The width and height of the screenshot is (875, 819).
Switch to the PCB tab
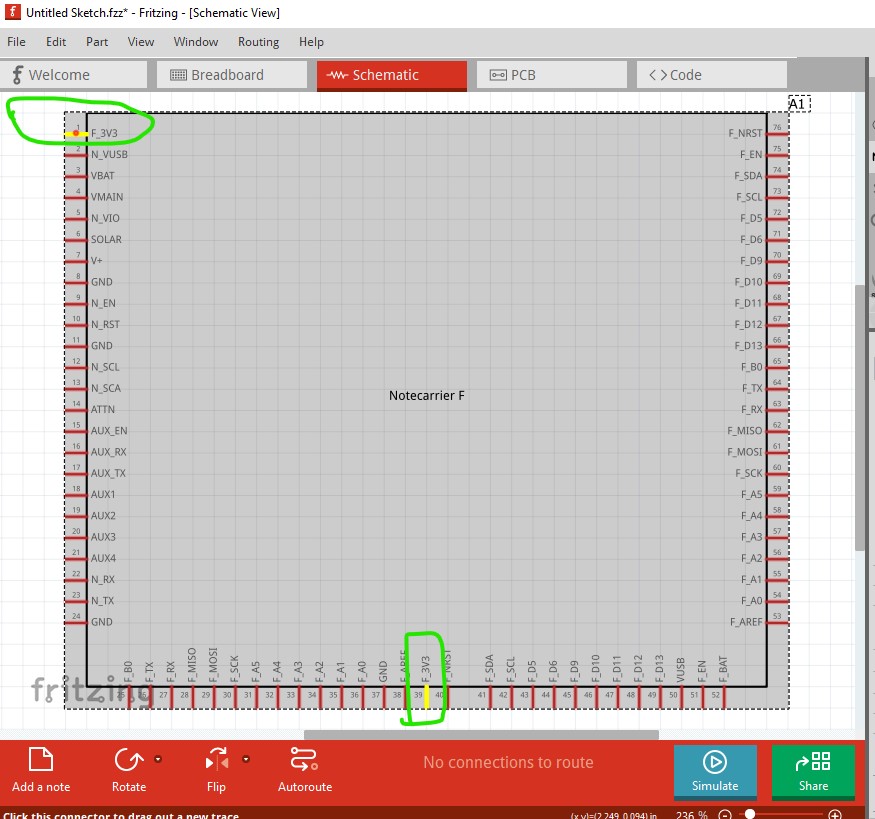tap(551, 75)
